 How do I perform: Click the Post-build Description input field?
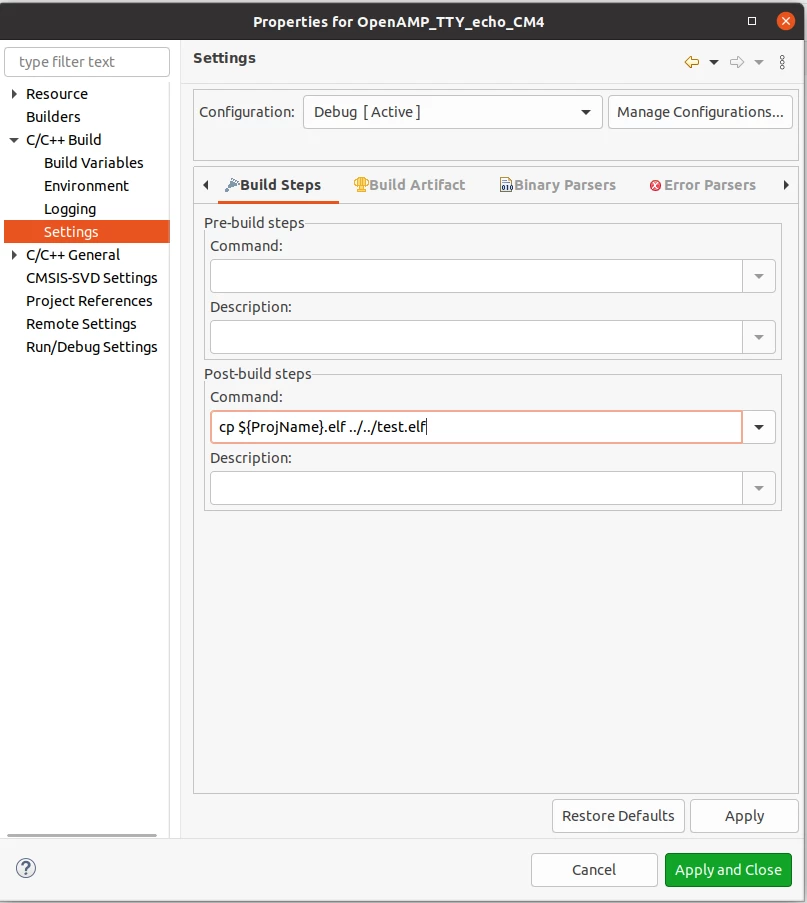(476, 488)
